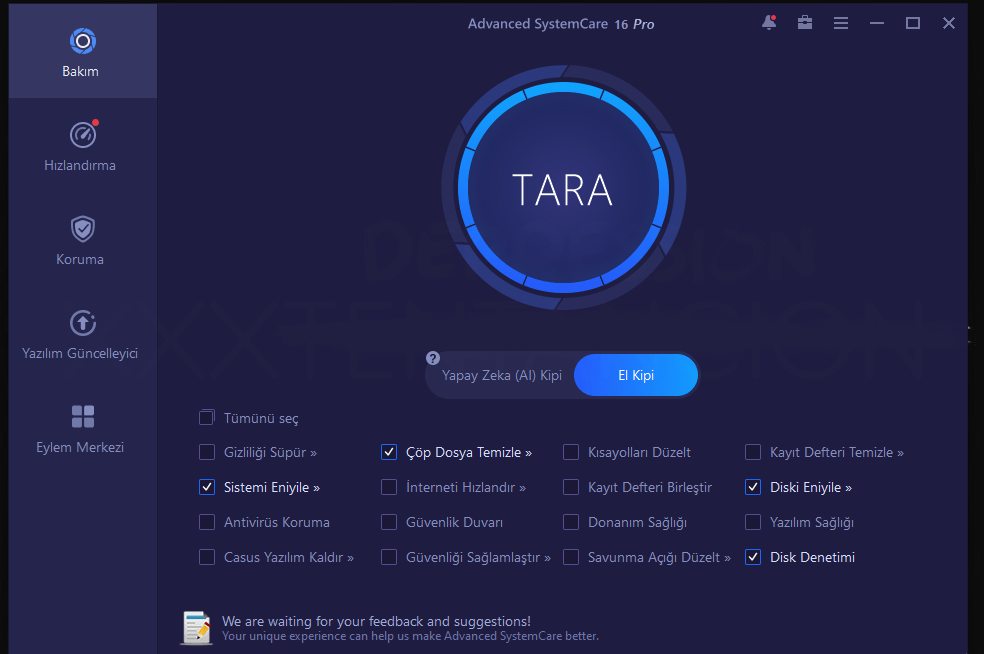Open Güvenliği Sağlamlaştır » details link
Screen dimensions: 984x654
478,557
